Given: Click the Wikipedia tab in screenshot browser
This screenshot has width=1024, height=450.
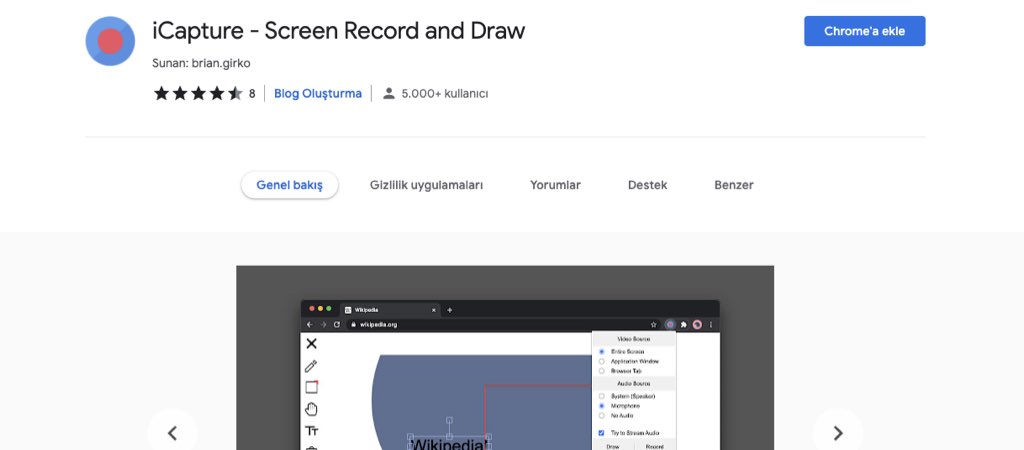Looking at the screenshot, I should (390, 310).
